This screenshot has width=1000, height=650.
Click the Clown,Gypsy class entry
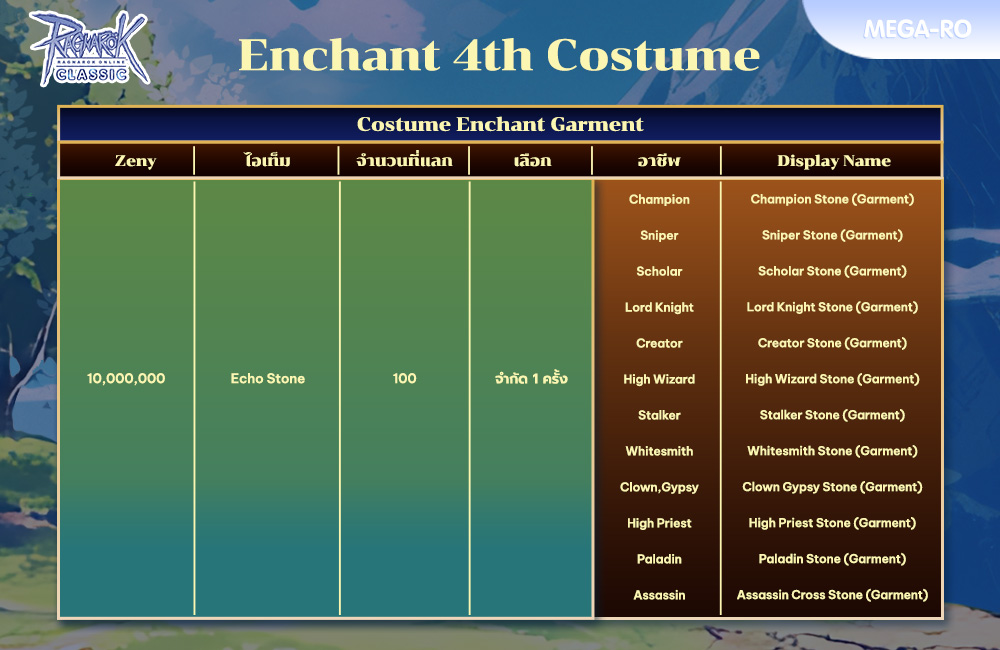click(x=659, y=487)
